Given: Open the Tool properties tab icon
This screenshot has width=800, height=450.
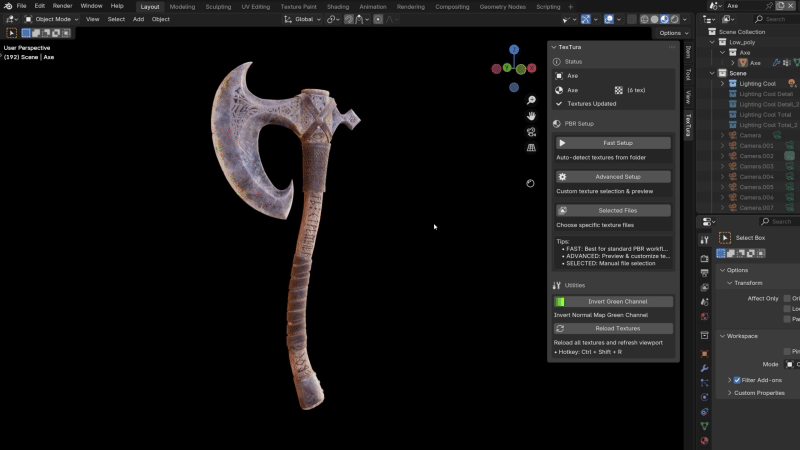Looking at the screenshot, I should 705,240.
